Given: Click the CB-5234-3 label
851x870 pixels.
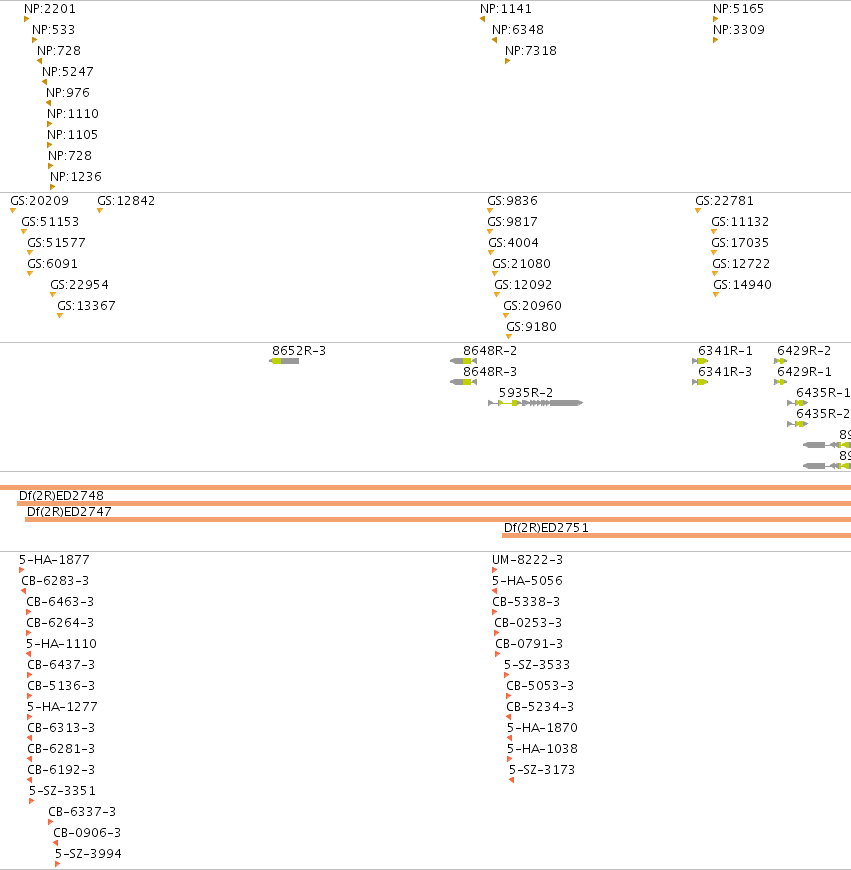Looking at the screenshot, I should click(x=540, y=707).
